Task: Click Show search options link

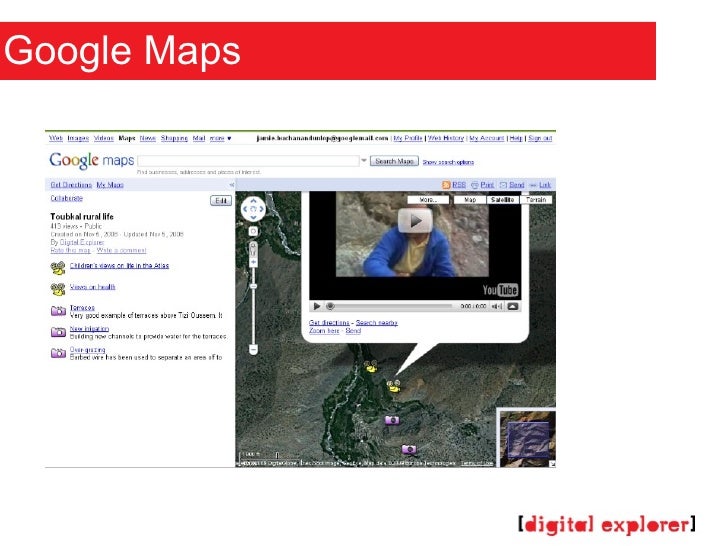Action: click(x=448, y=162)
